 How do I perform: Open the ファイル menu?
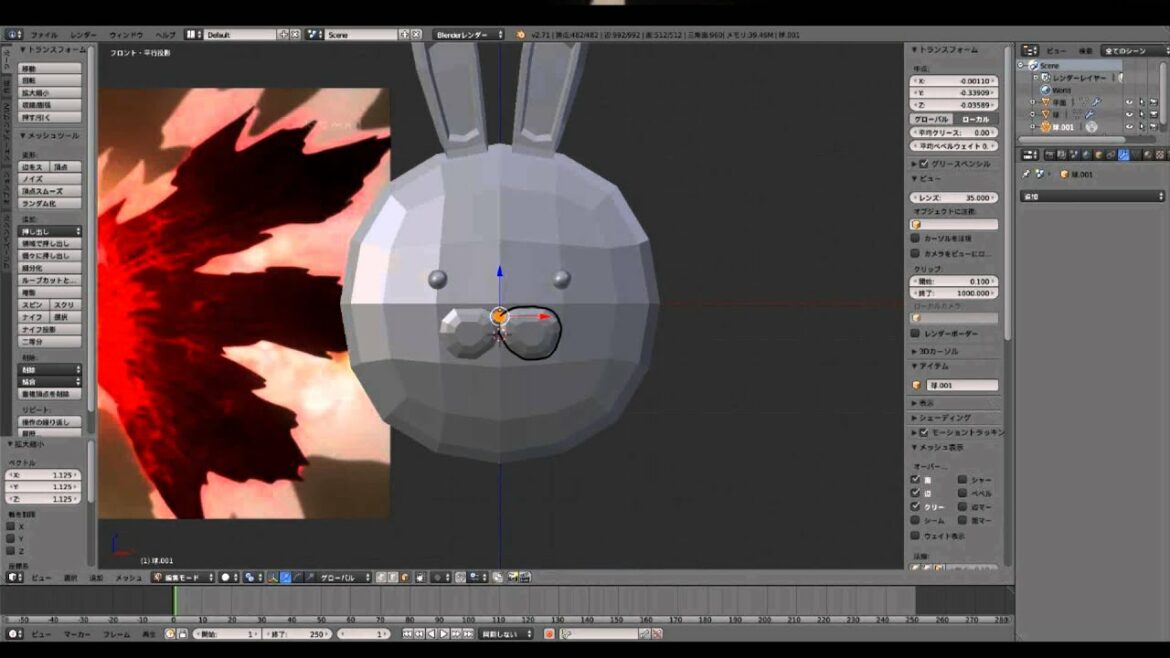point(44,34)
